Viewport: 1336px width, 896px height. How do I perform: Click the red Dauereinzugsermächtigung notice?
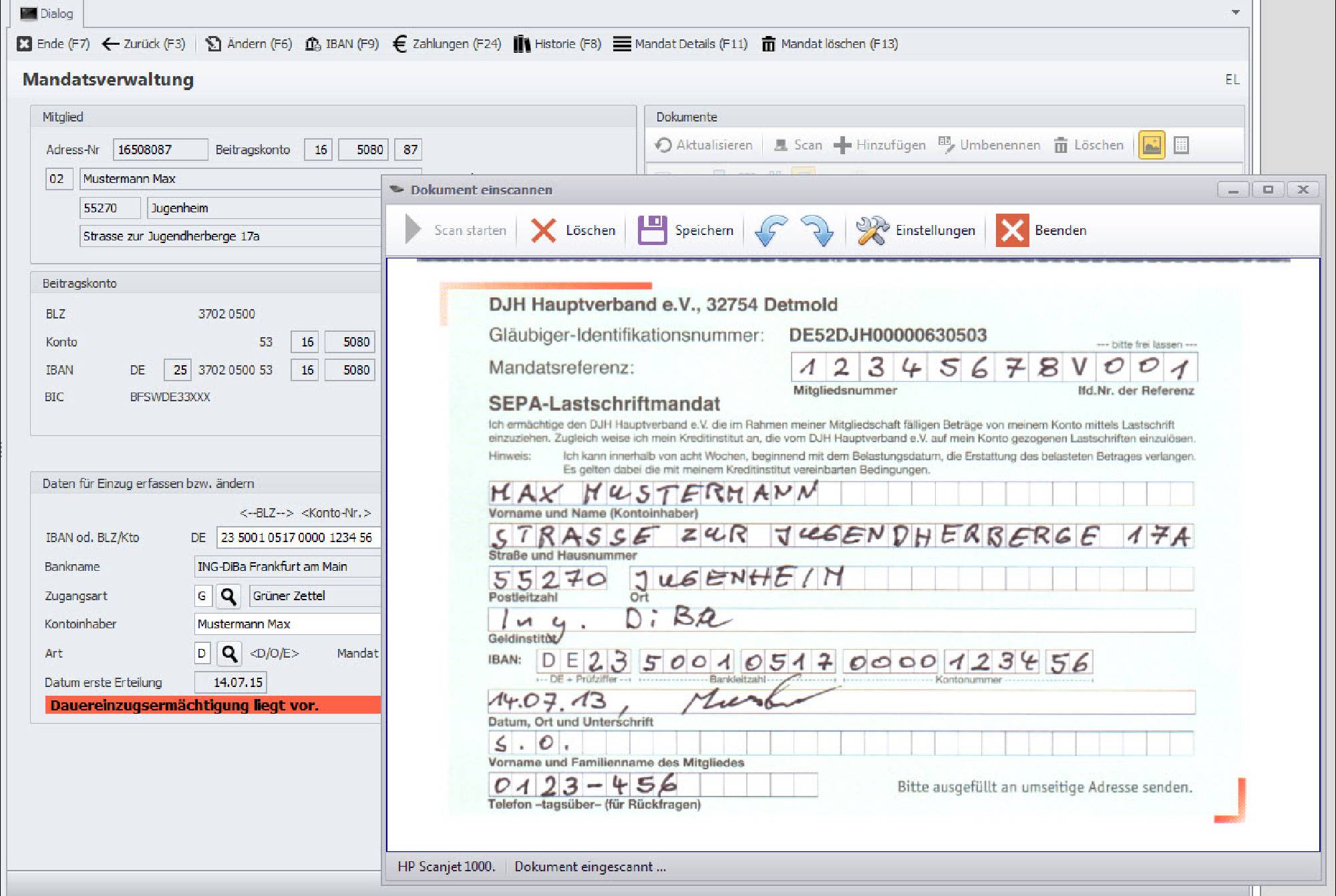(213, 705)
